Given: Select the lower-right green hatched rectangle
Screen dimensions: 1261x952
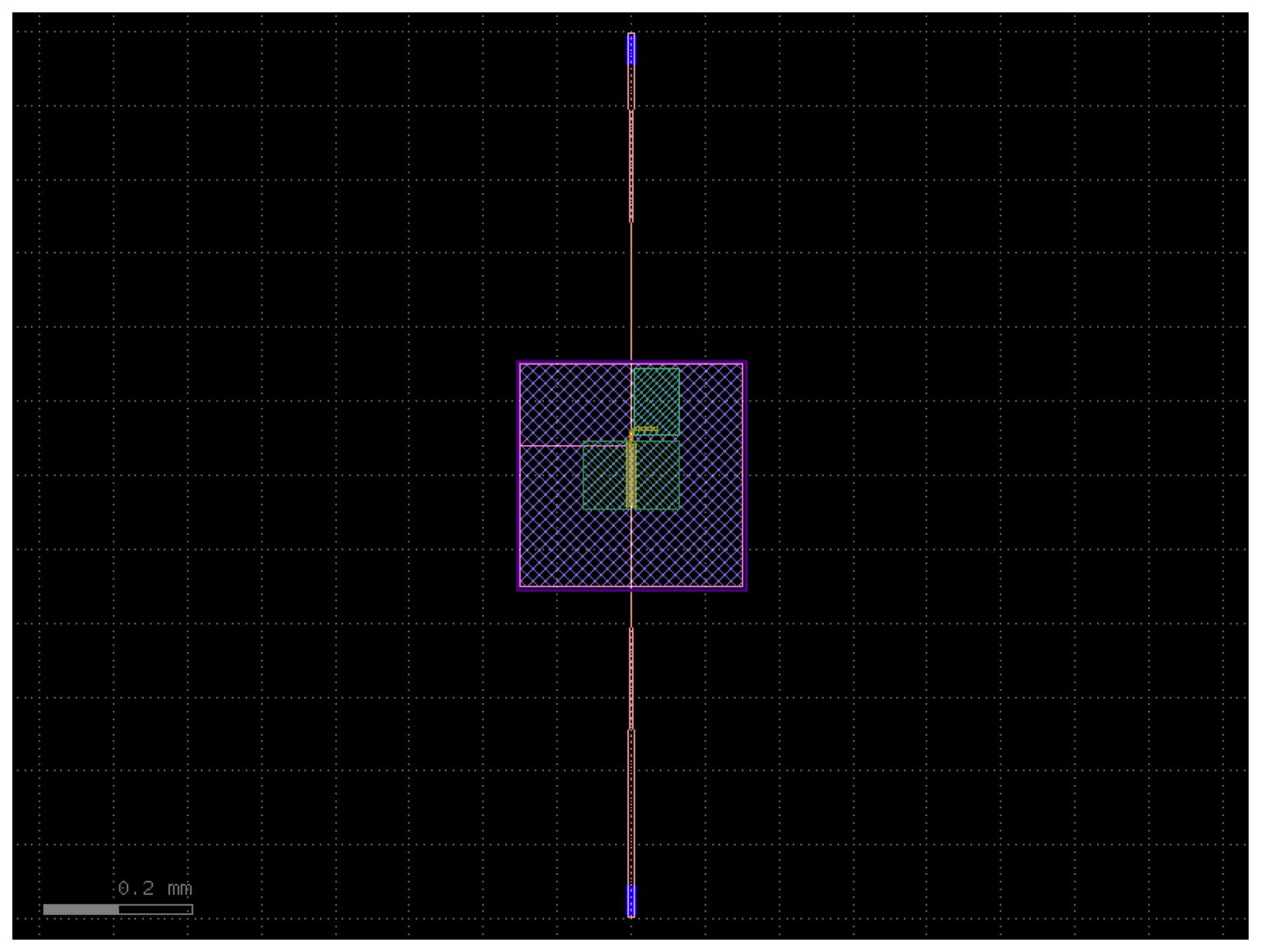Looking at the screenshot, I should coord(657,475).
